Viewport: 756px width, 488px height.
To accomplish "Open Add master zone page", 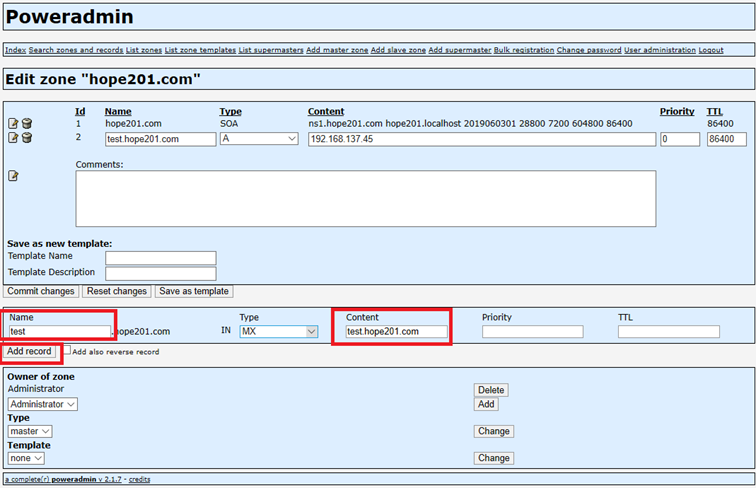I will click(337, 50).
